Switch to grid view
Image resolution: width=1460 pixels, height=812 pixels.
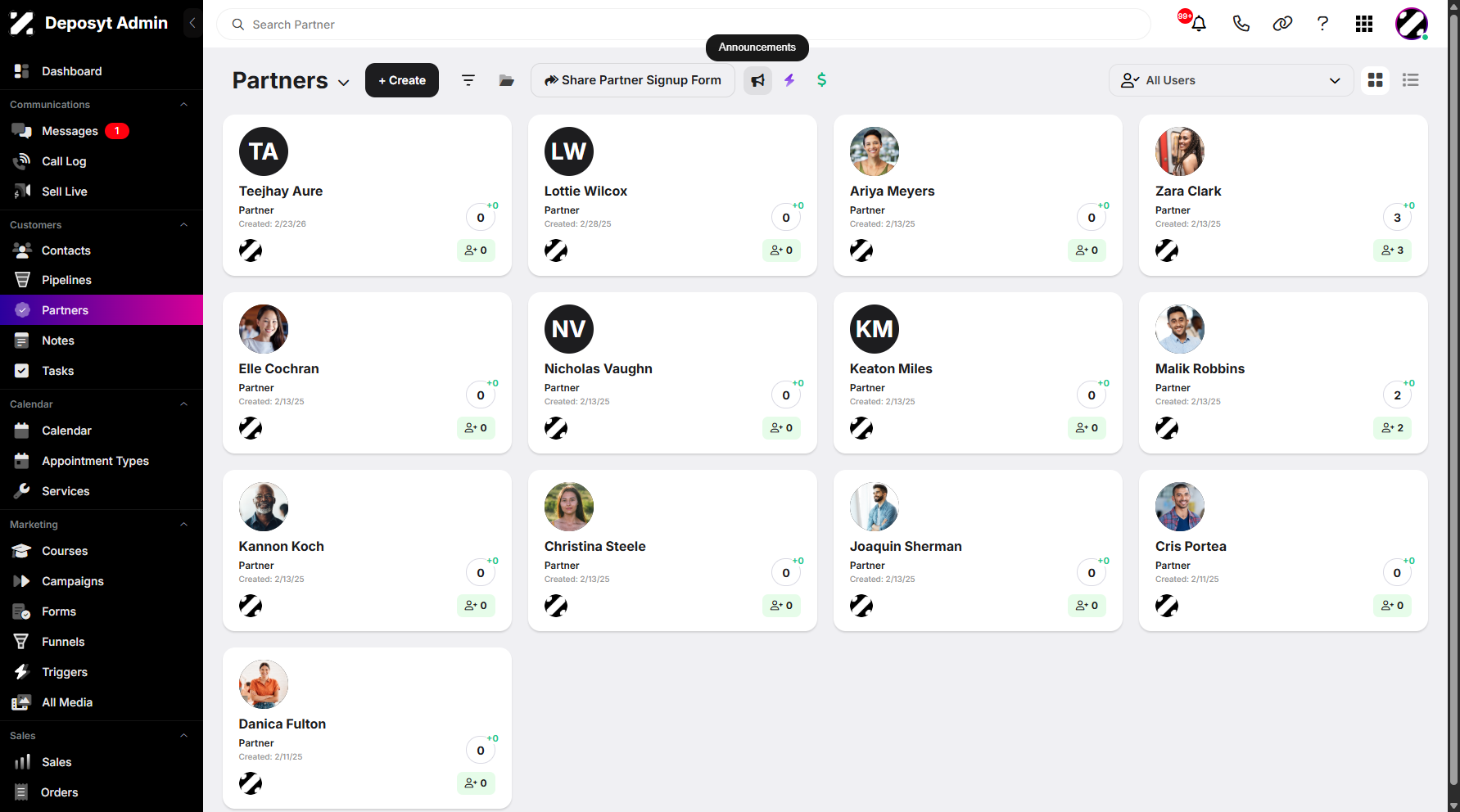[1376, 80]
